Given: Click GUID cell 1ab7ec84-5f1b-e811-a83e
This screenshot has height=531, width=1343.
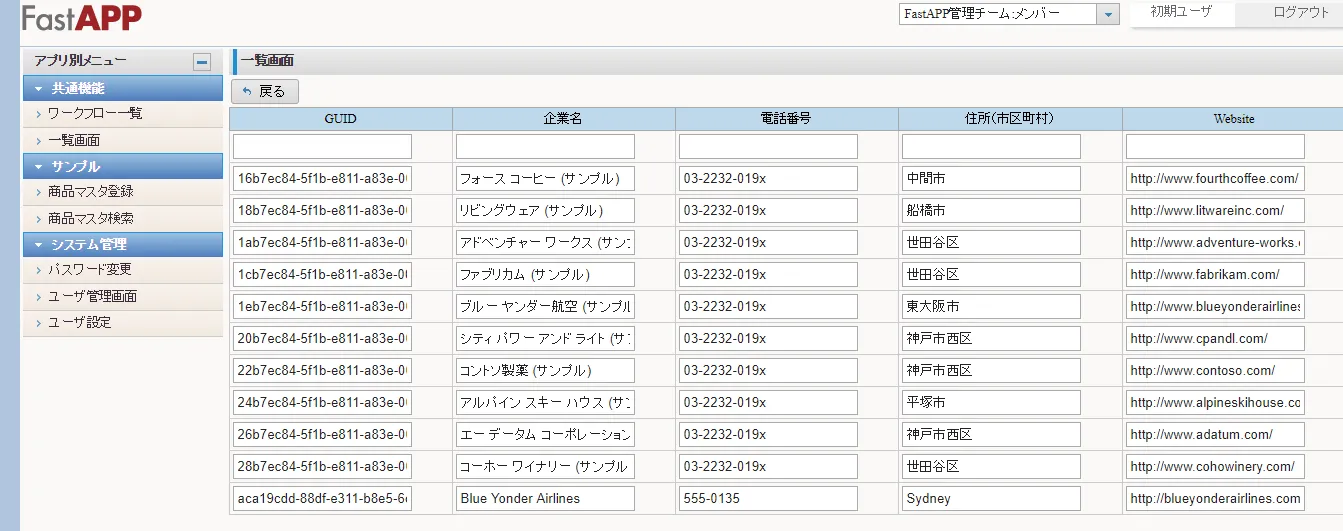Looking at the screenshot, I should [x=322, y=243].
